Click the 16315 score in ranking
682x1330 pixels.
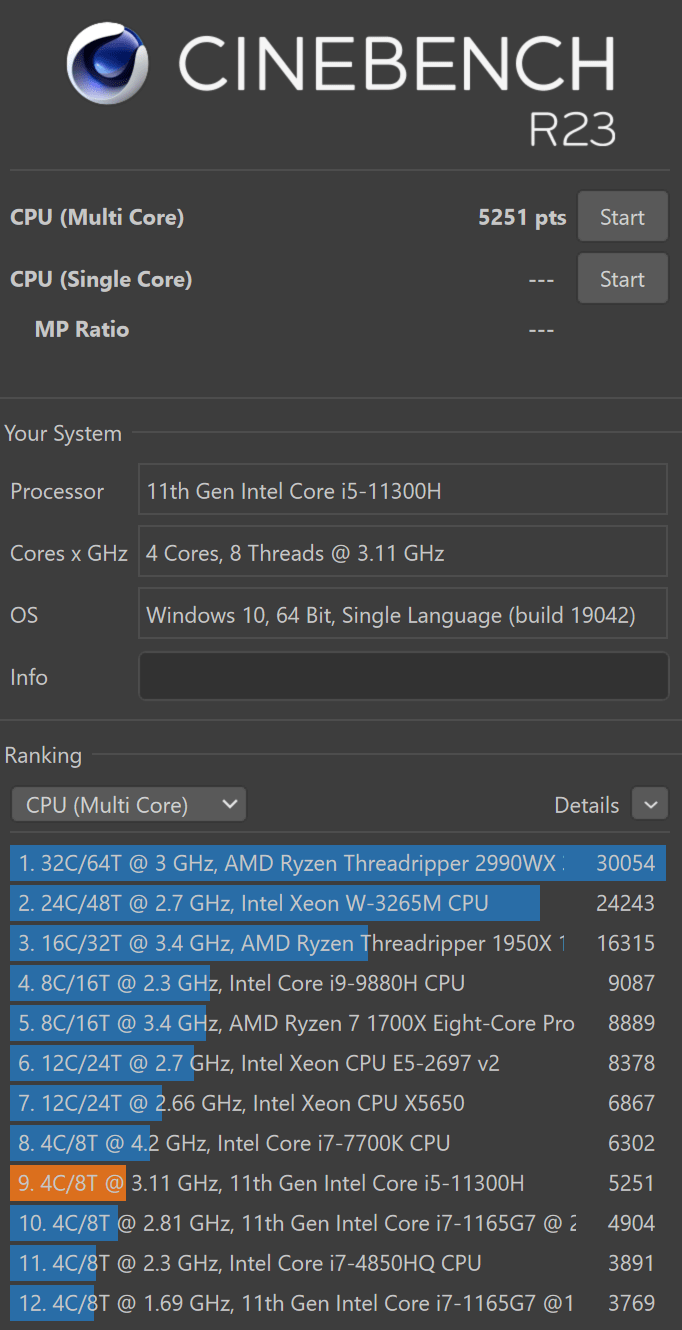(x=625, y=943)
